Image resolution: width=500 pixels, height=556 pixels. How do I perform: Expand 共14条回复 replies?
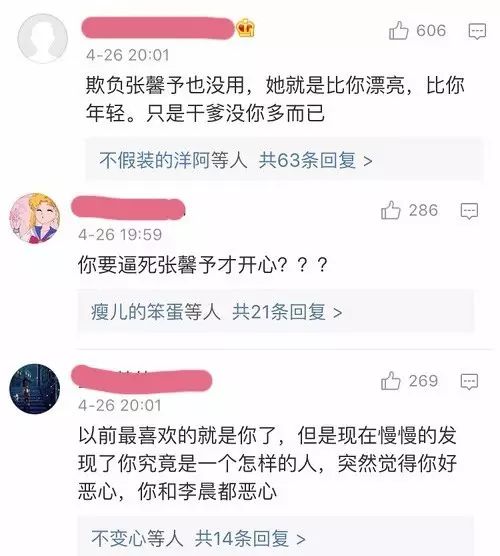250,538
